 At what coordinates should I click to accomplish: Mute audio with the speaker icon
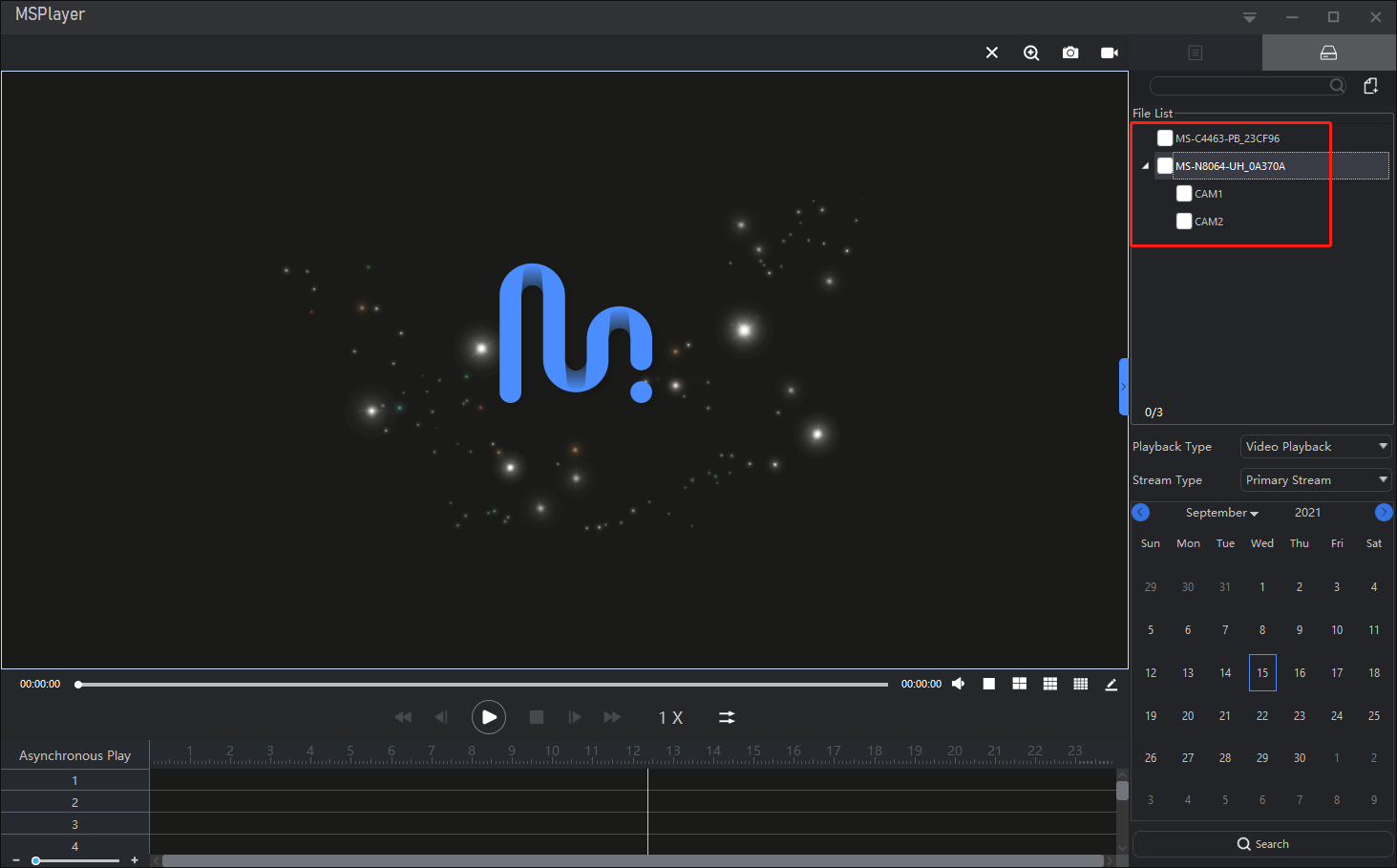click(x=959, y=684)
